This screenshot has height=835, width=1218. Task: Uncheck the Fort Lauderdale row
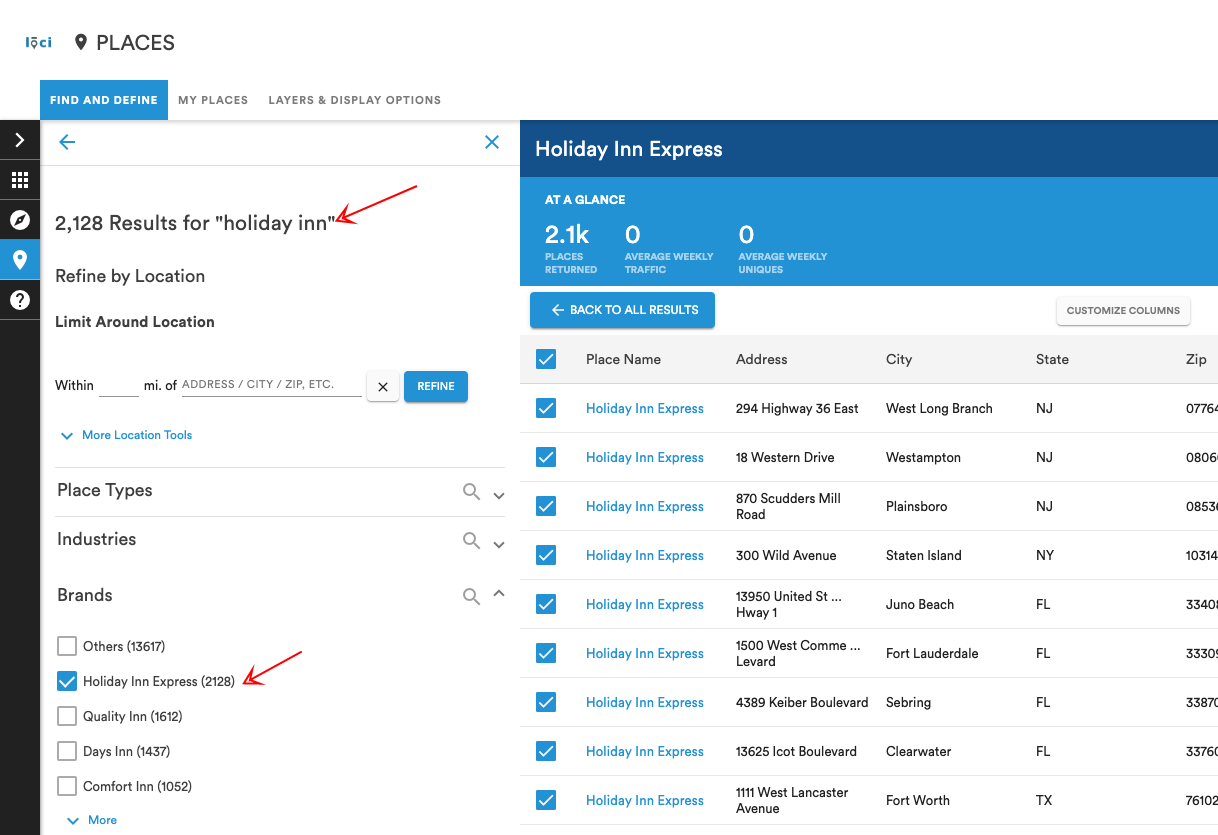pyautogui.click(x=546, y=653)
